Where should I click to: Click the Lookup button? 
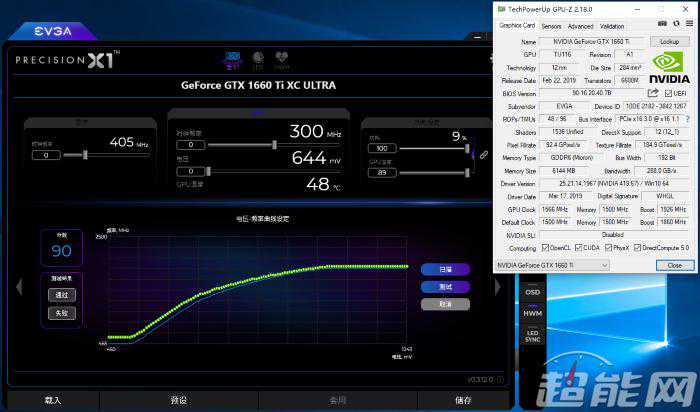coord(669,41)
